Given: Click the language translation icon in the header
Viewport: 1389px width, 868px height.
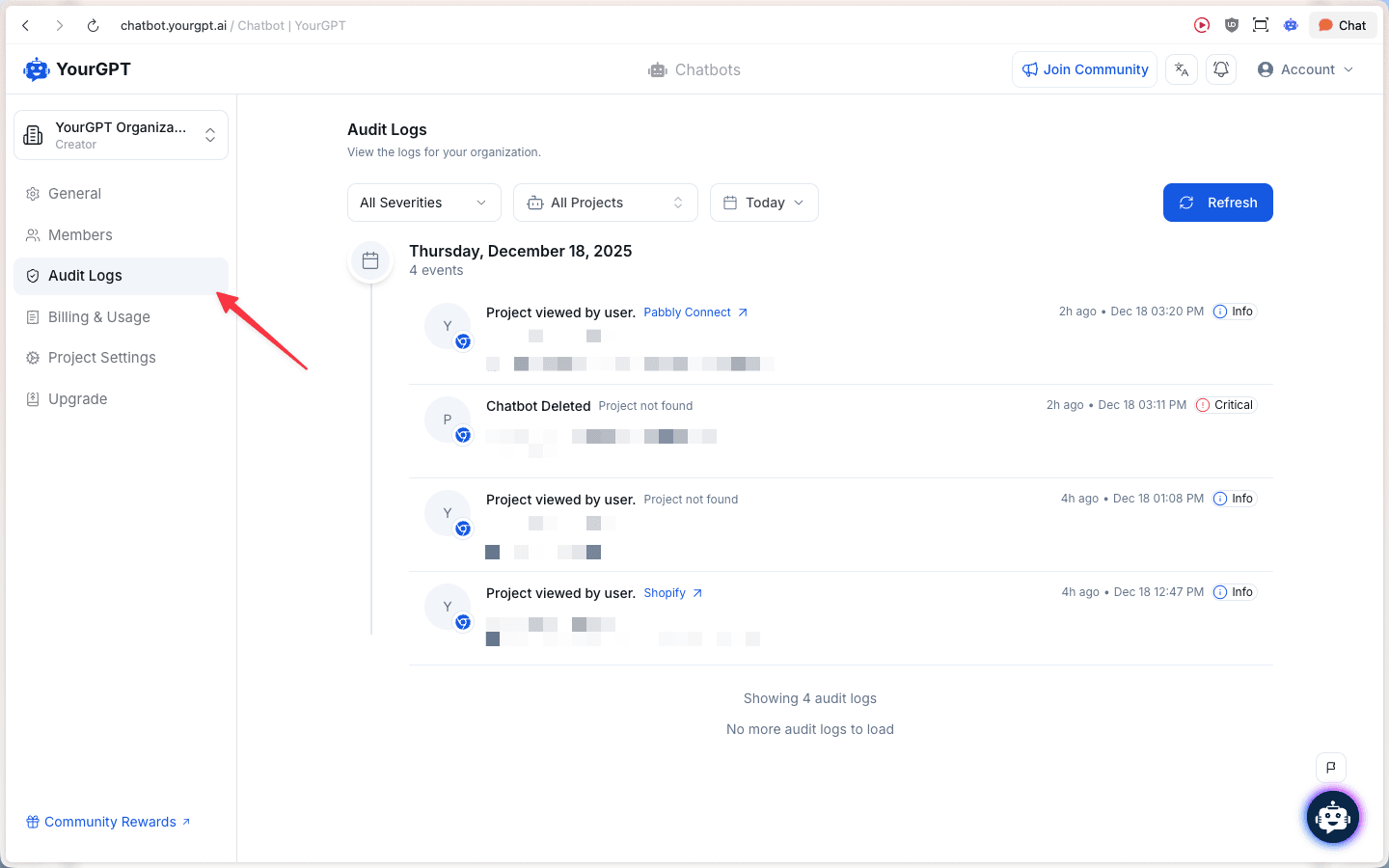Looking at the screenshot, I should [x=1182, y=68].
